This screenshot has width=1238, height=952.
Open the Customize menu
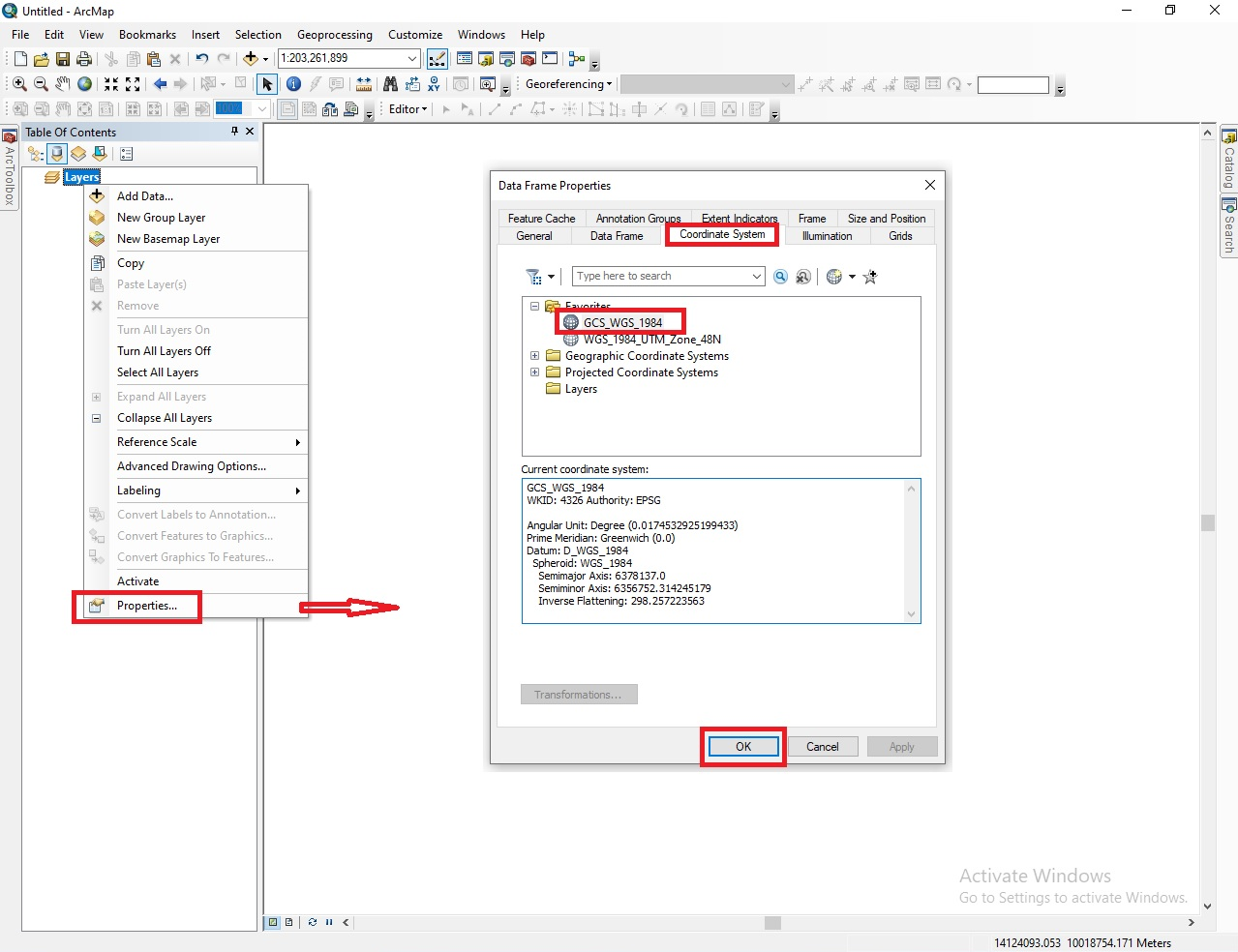tap(415, 35)
